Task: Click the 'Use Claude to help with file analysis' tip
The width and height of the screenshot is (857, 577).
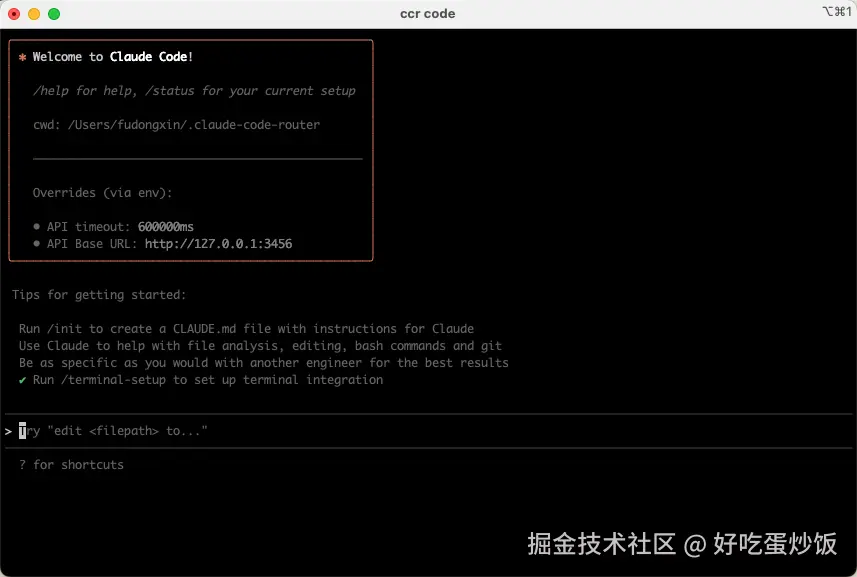Action: point(260,346)
